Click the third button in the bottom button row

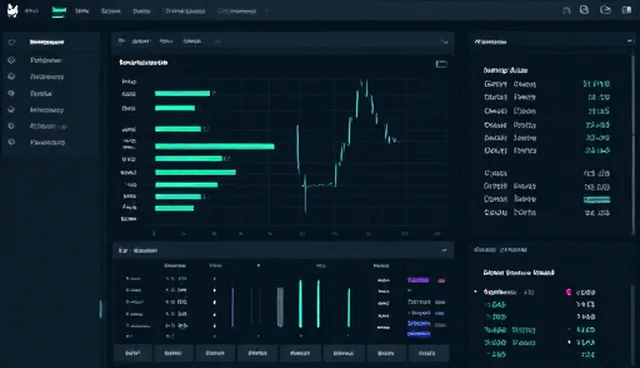click(216, 353)
